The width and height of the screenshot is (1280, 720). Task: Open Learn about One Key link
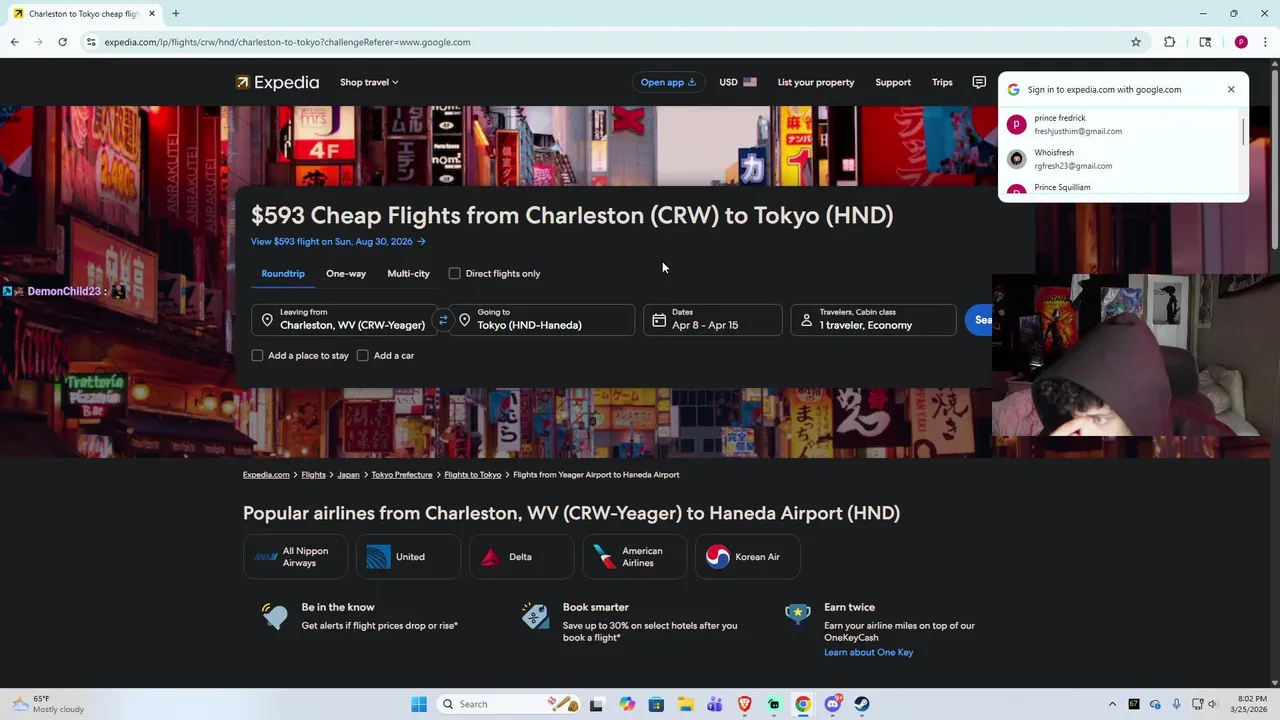tap(868, 652)
